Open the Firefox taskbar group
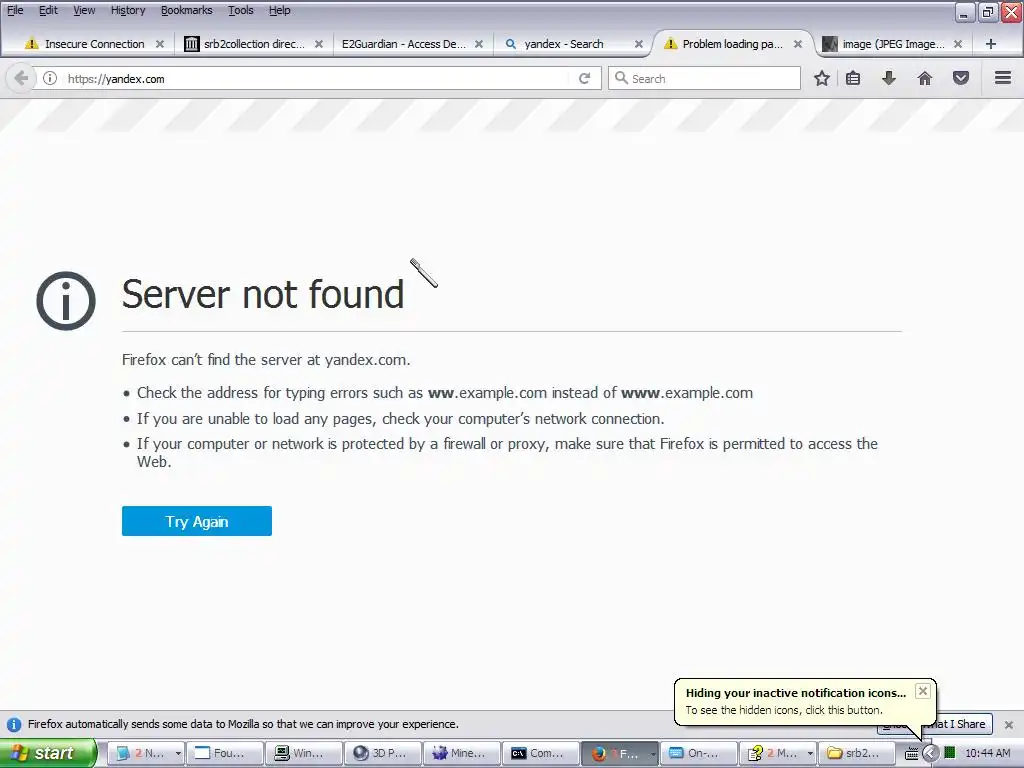 [620, 753]
